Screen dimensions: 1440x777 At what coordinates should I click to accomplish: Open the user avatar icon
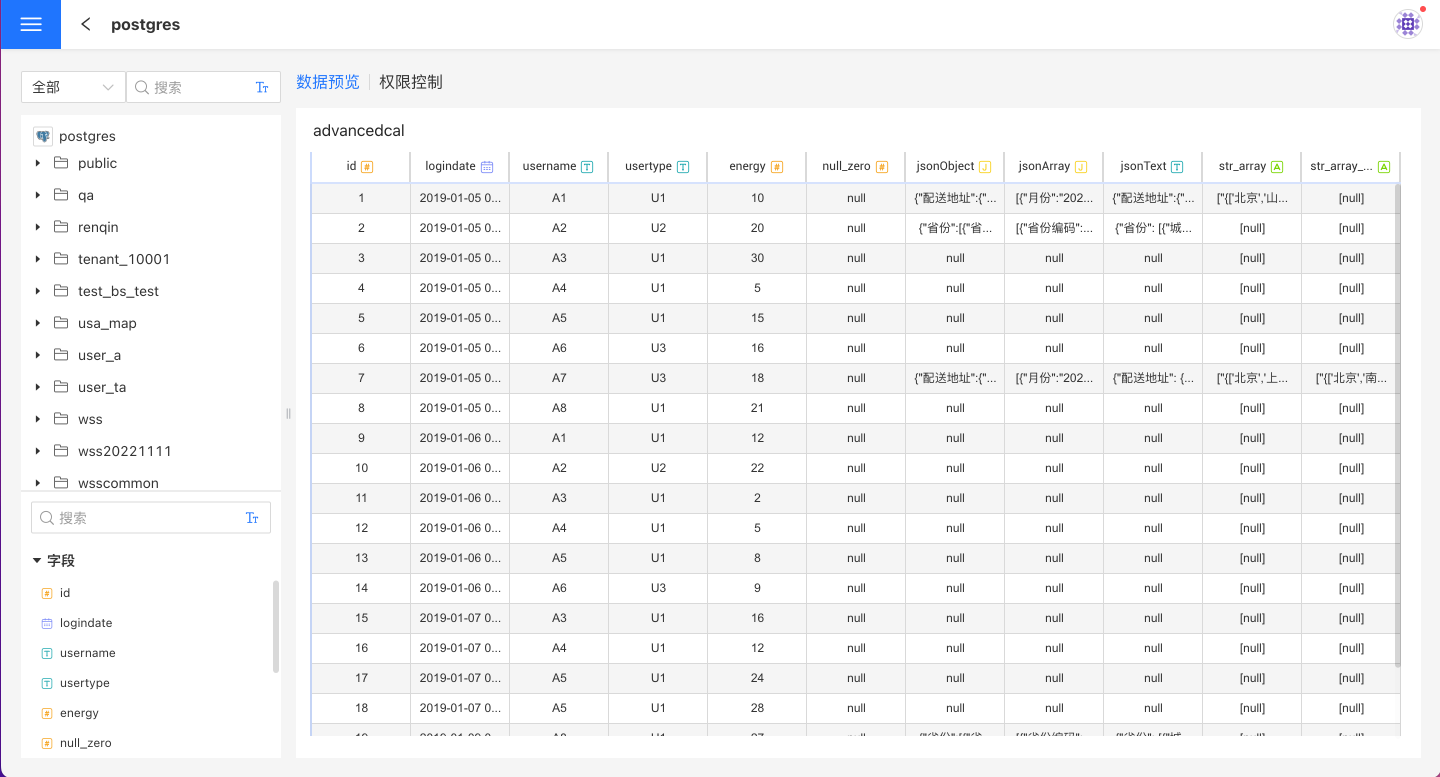tap(1408, 24)
